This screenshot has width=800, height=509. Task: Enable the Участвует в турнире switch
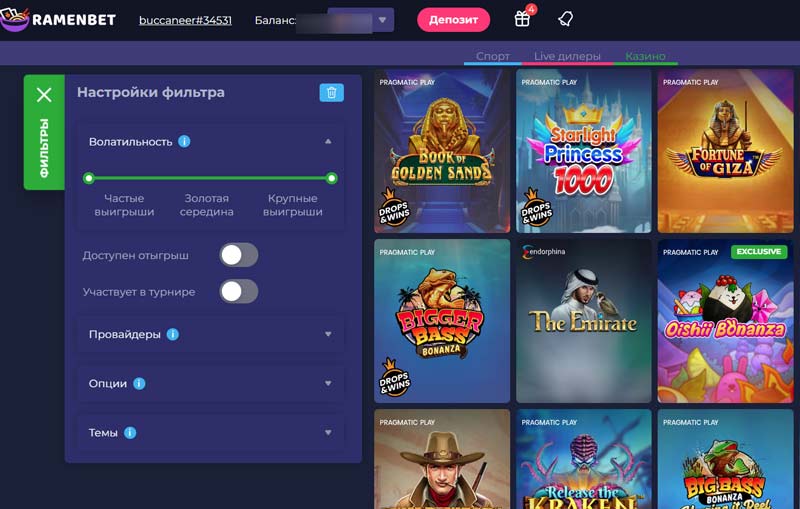(x=239, y=291)
